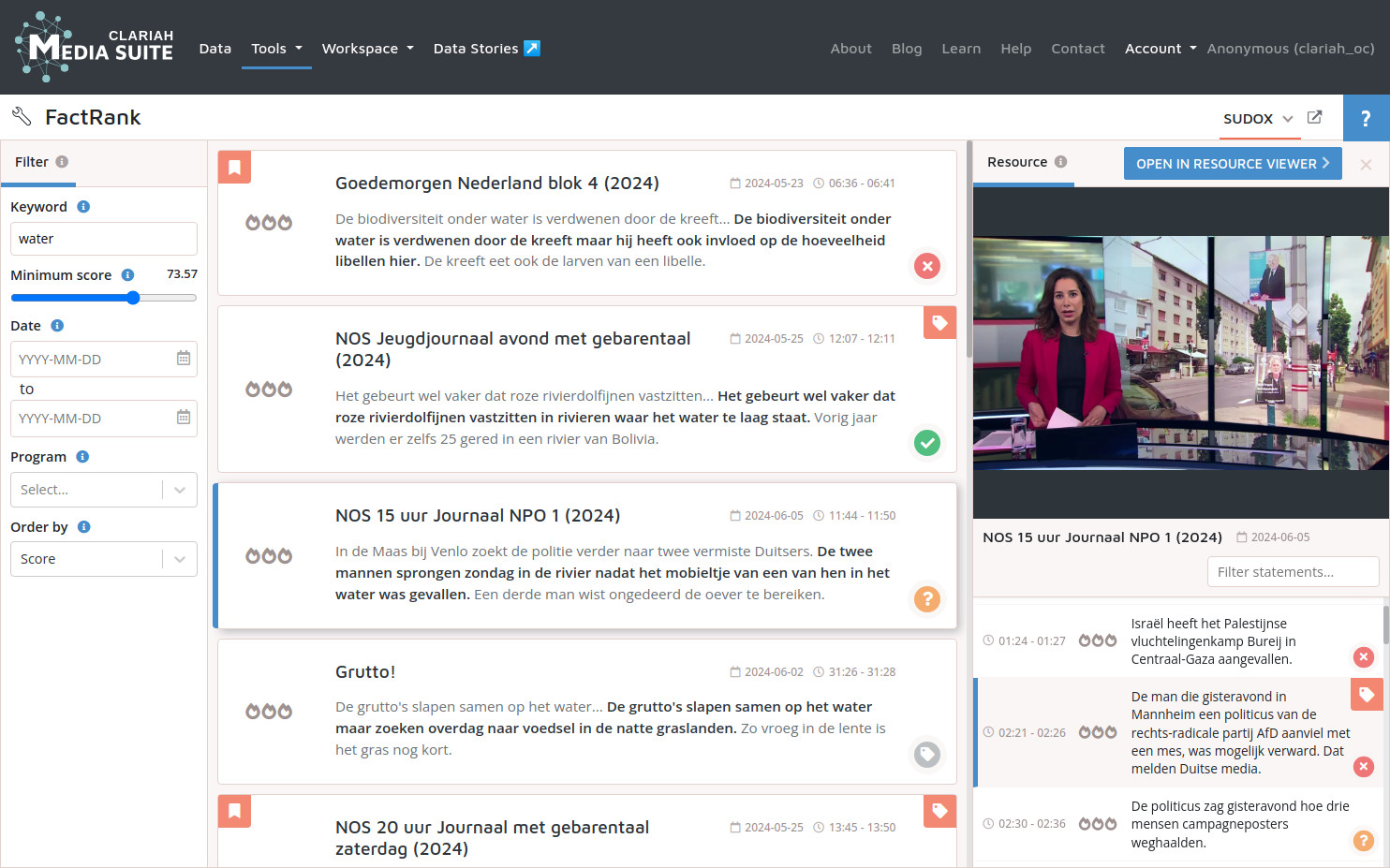This screenshot has height=868, width=1390.
Task: Click red X verdict on Israël Bureij statement
Action: point(1364,657)
